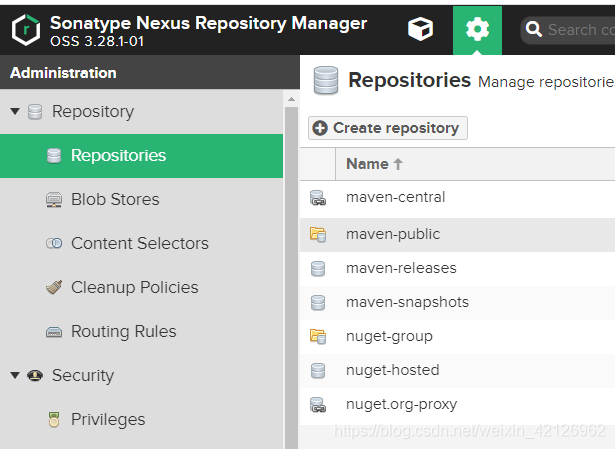Click the Repository database icon in sidebar

click(35, 112)
